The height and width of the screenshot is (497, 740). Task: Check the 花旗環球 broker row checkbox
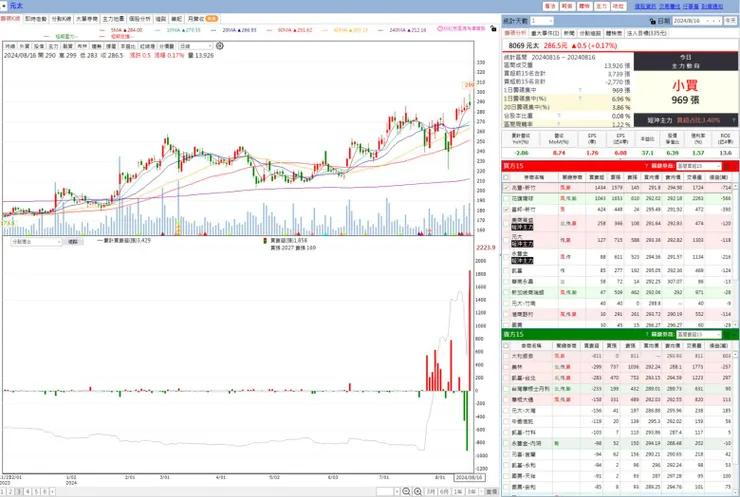506,199
